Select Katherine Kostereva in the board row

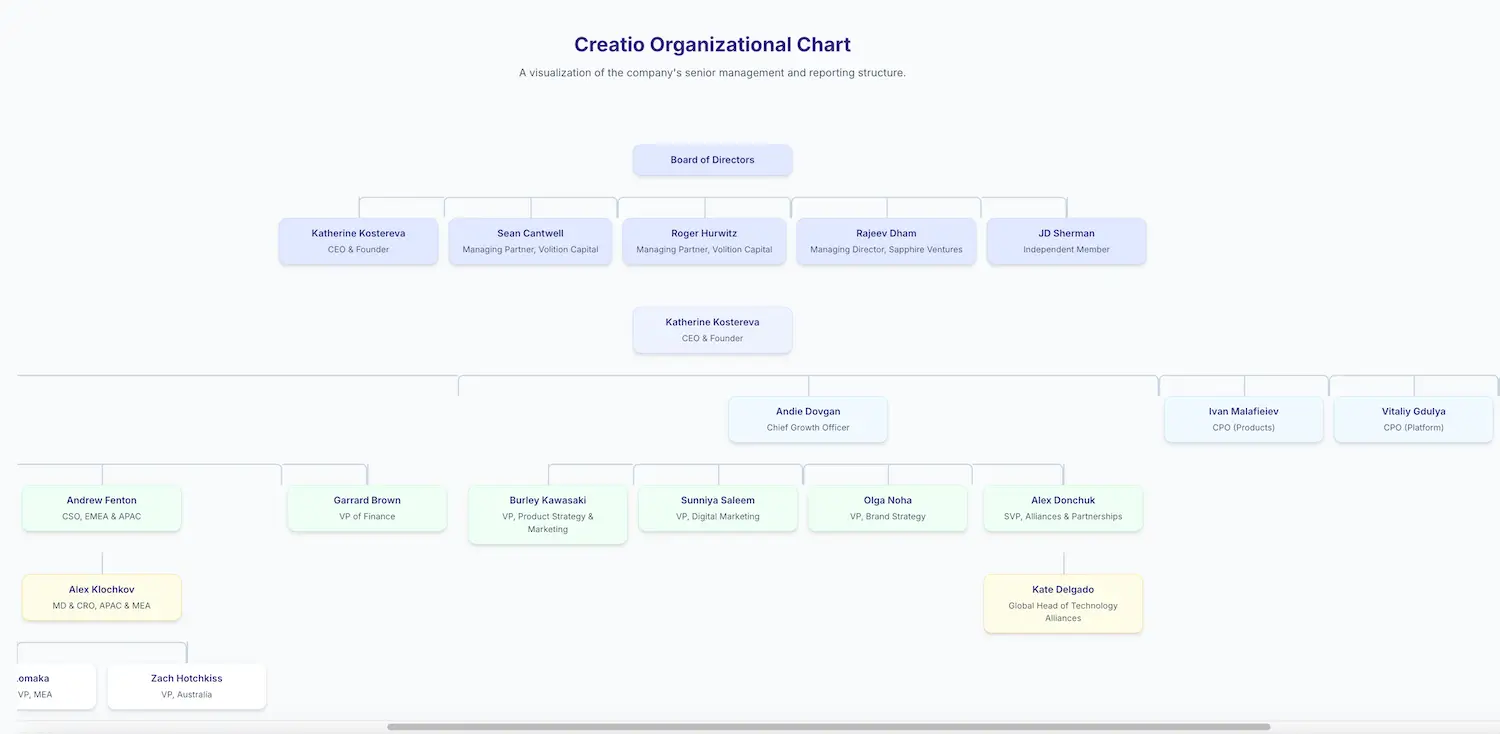[x=358, y=241]
